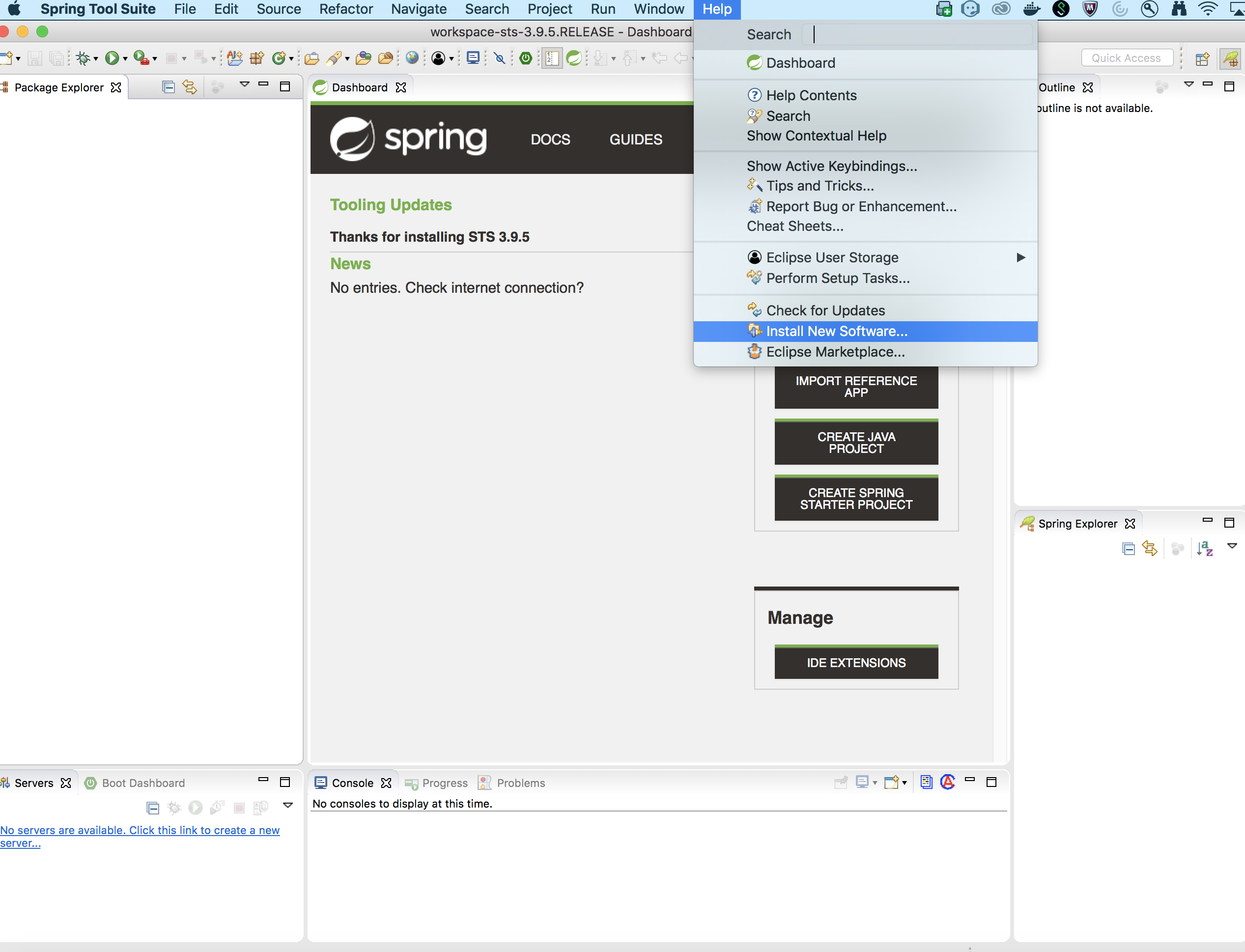Click the Debug bug icon in the toolbar
The height and width of the screenshot is (952, 1245).
pos(83,58)
